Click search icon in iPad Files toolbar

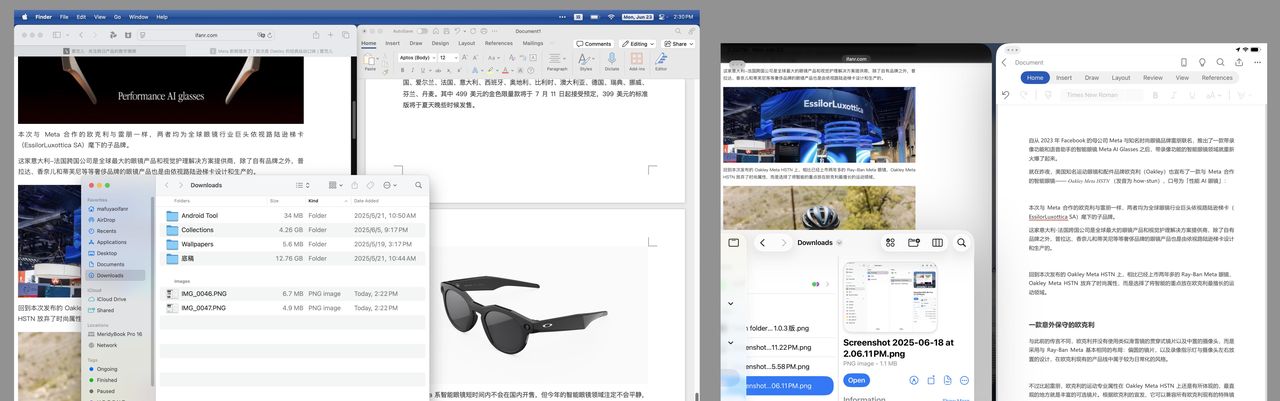click(961, 242)
